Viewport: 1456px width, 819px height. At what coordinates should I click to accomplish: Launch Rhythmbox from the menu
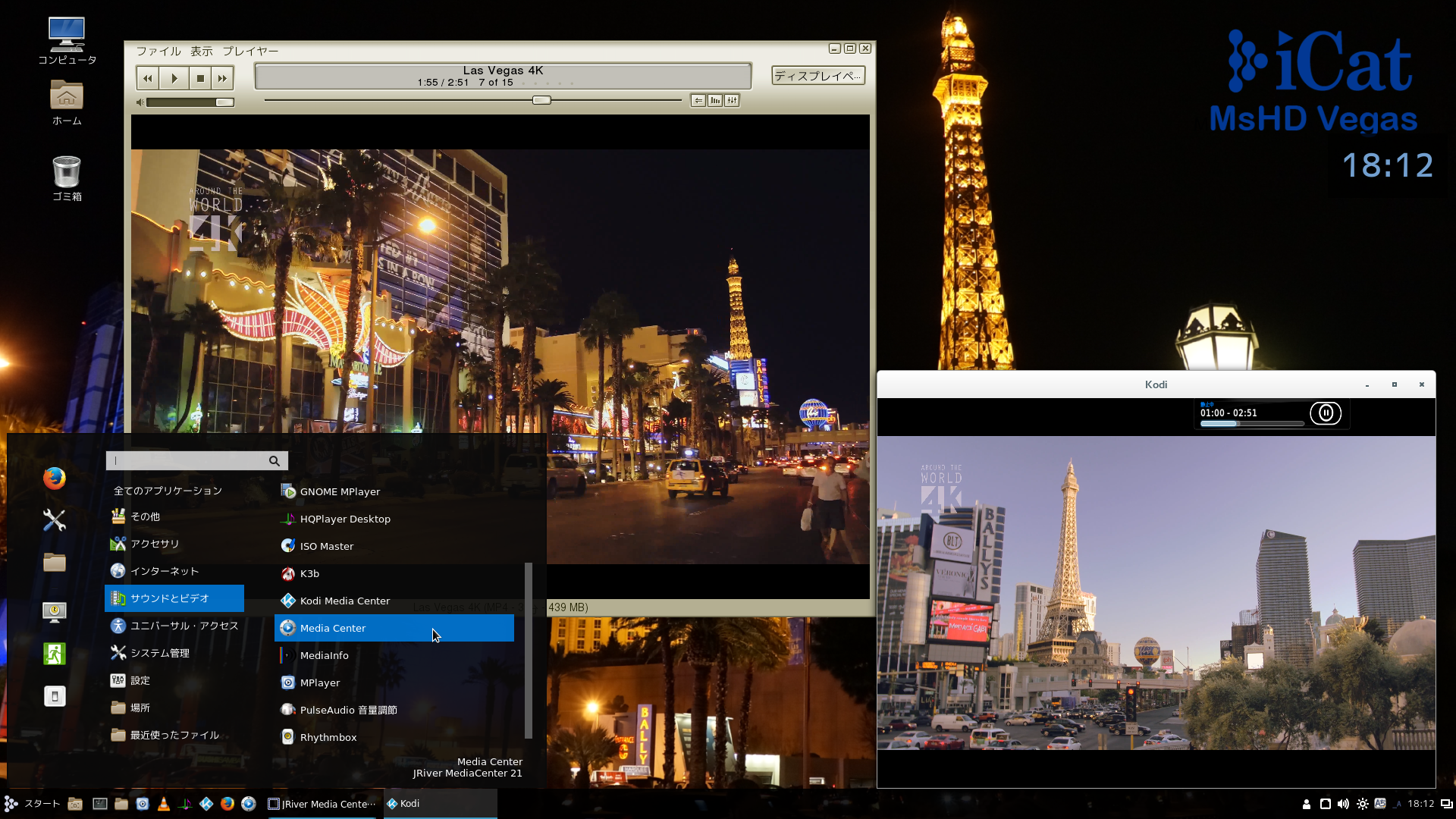point(394,737)
